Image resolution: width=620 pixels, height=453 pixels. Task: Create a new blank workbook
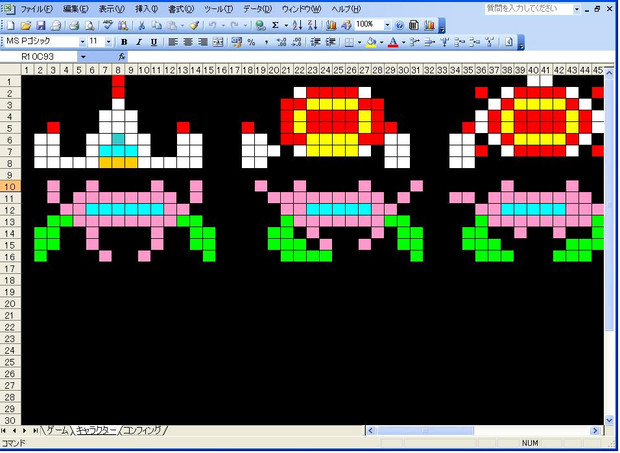coord(11,26)
